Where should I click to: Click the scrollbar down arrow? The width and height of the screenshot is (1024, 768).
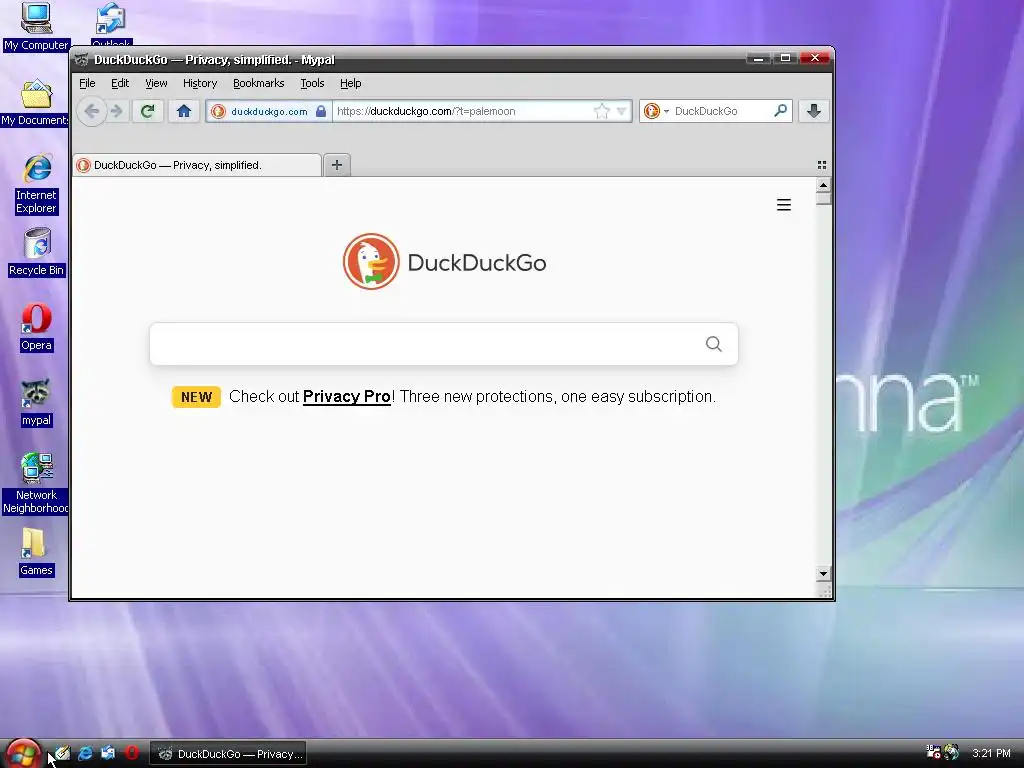point(824,573)
